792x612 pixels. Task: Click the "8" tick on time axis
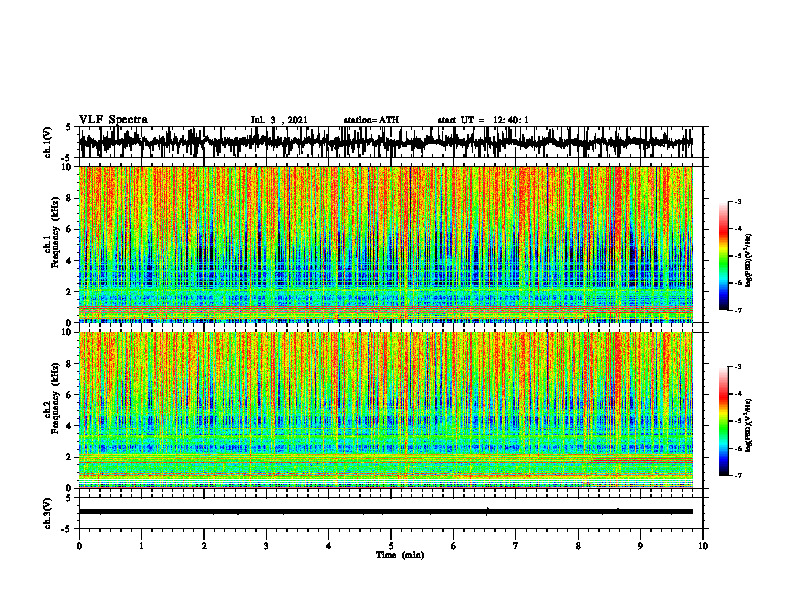click(578, 546)
